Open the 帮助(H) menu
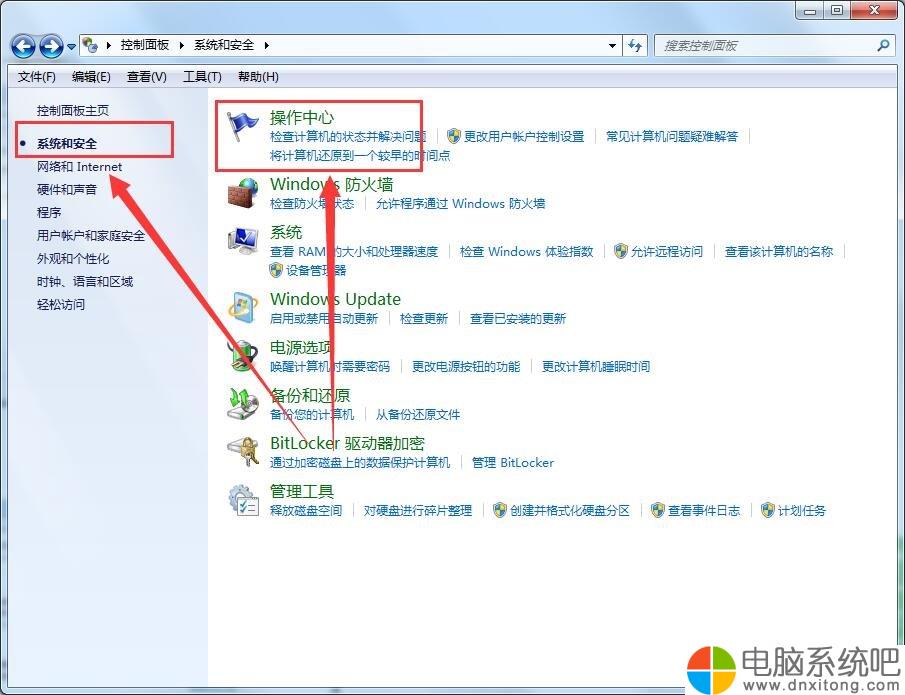 tap(258, 77)
